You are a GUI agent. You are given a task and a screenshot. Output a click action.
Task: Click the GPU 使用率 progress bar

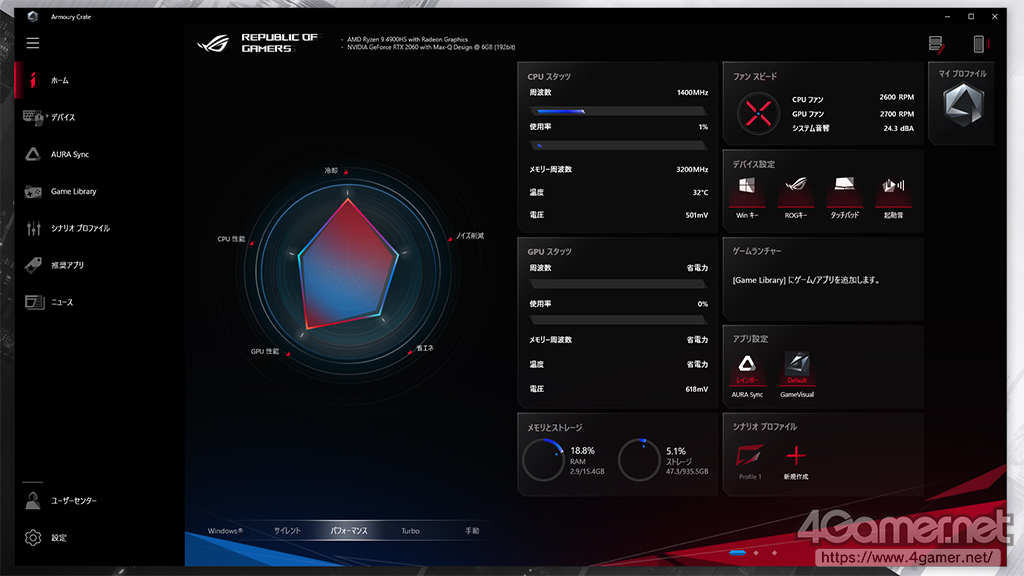(x=618, y=320)
